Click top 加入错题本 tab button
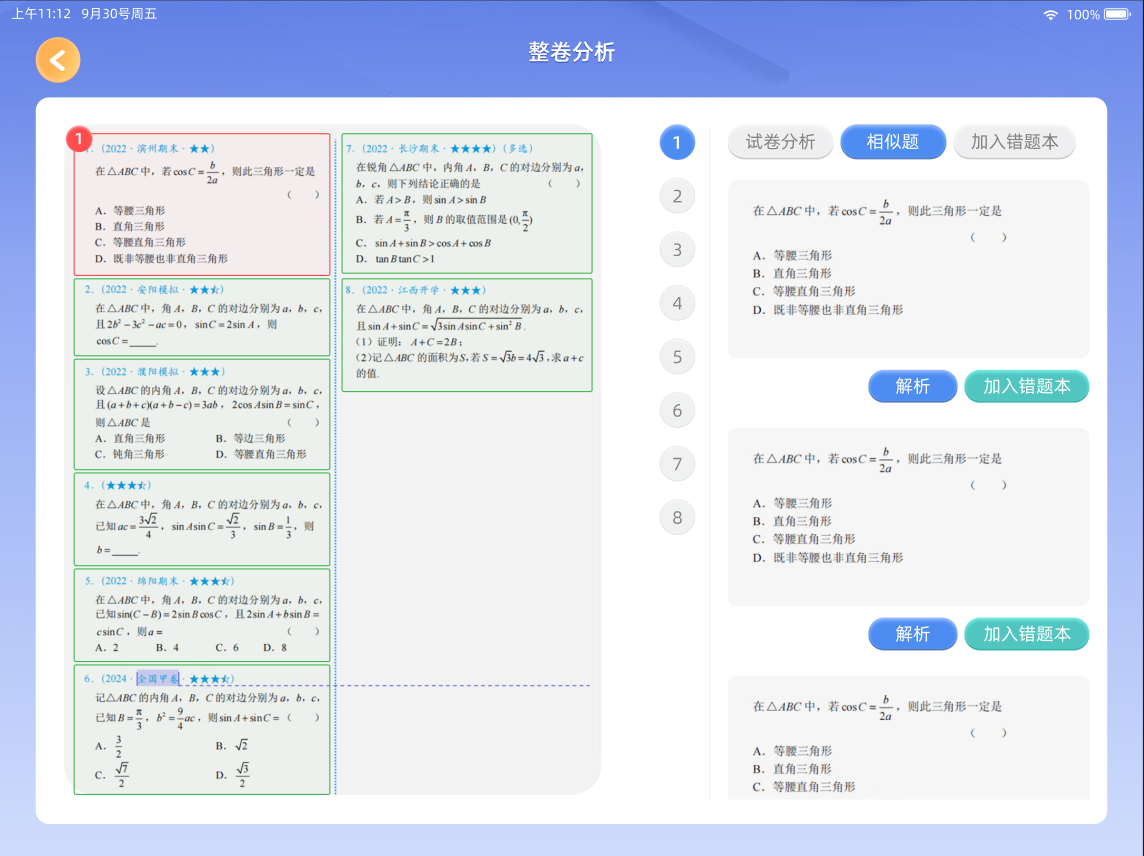Screen dimensions: 1144x856 1014,142
